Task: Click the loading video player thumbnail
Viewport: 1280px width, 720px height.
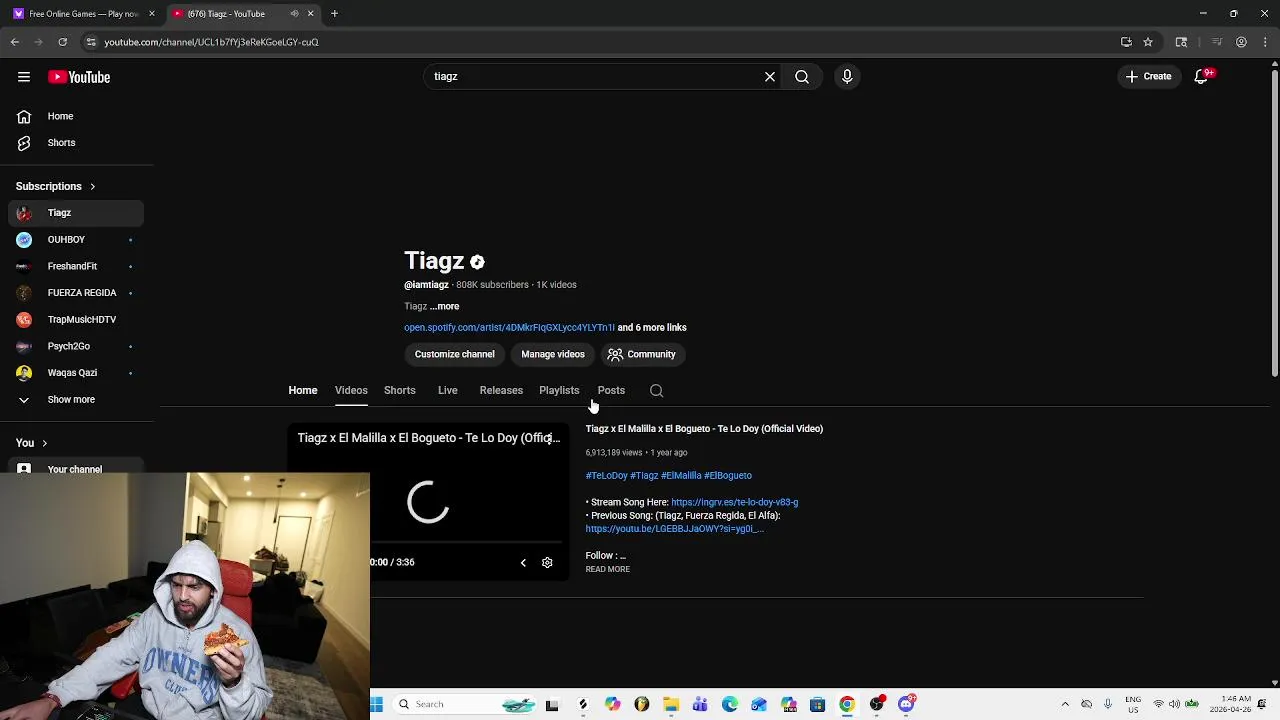Action: [x=429, y=502]
